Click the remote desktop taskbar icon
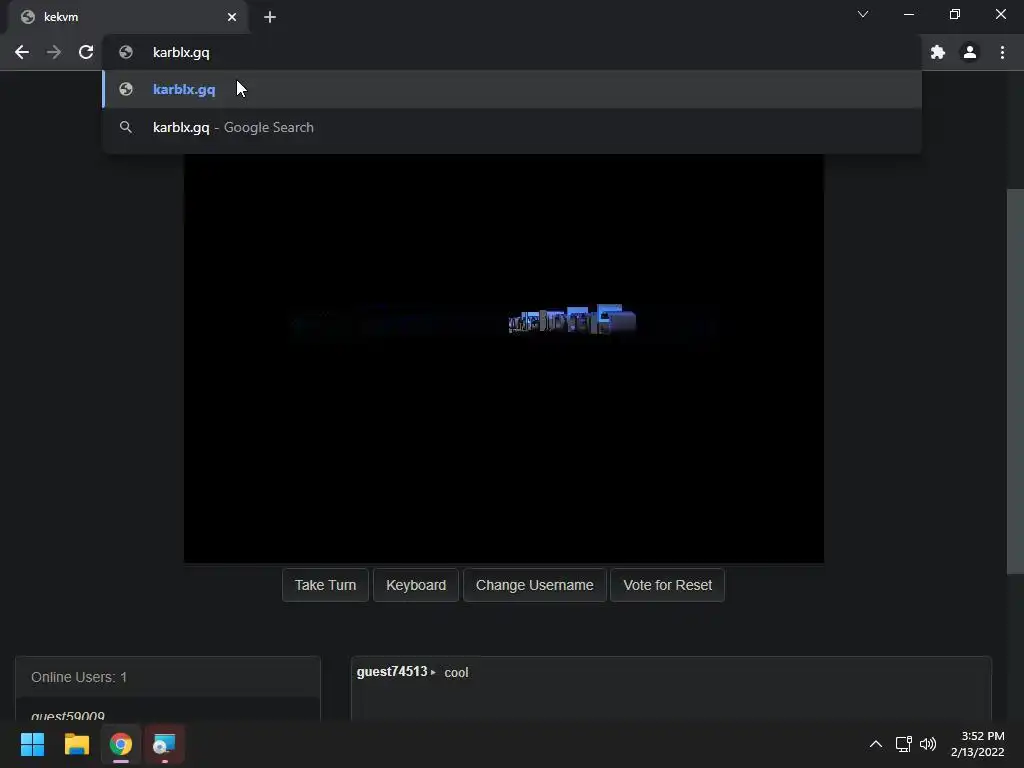The image size is (1024, 768). (x=164, y=744)
